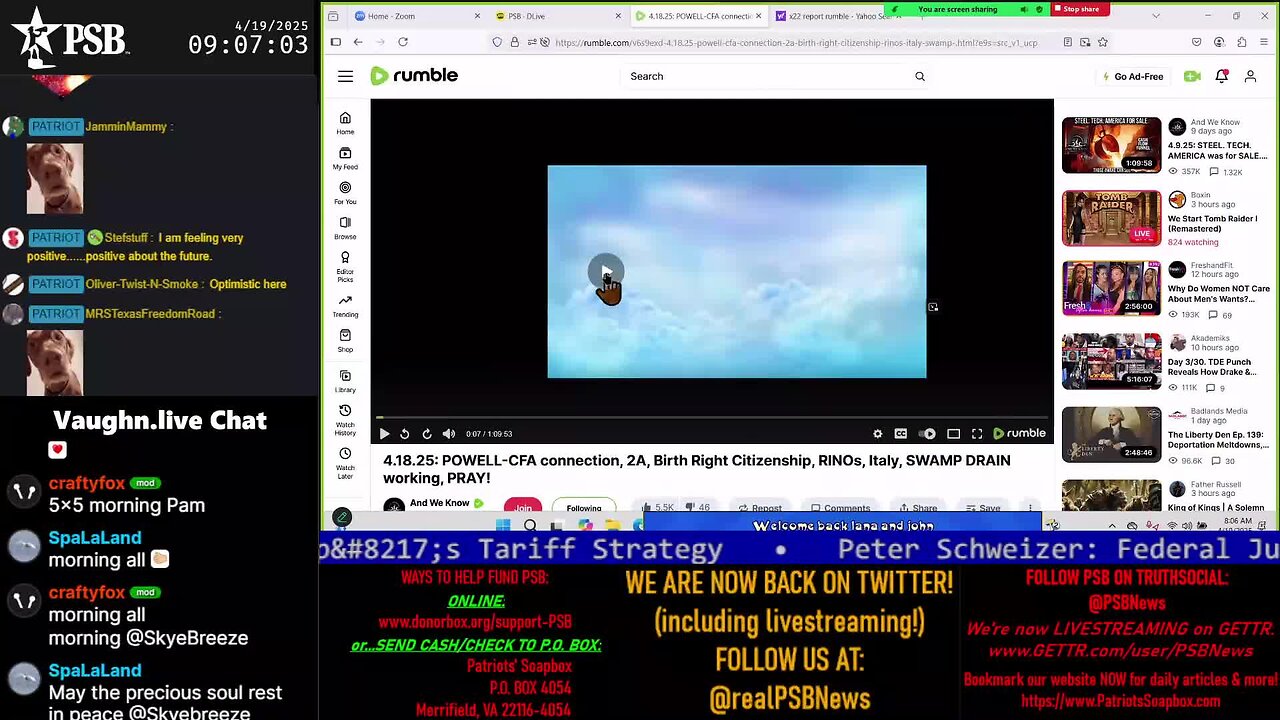1280x720 pixels.
Task: Click the rumble.com address bar
Action: 795,42
